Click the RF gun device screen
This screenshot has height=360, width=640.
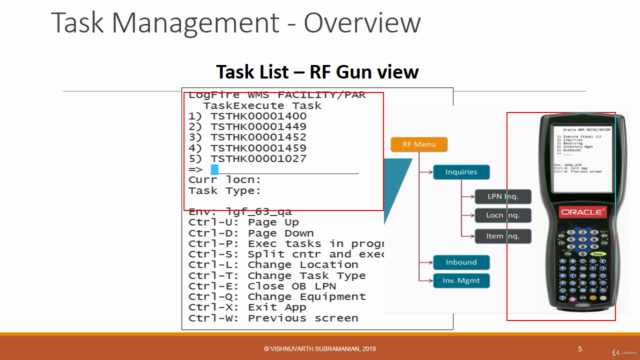[583, 158]
